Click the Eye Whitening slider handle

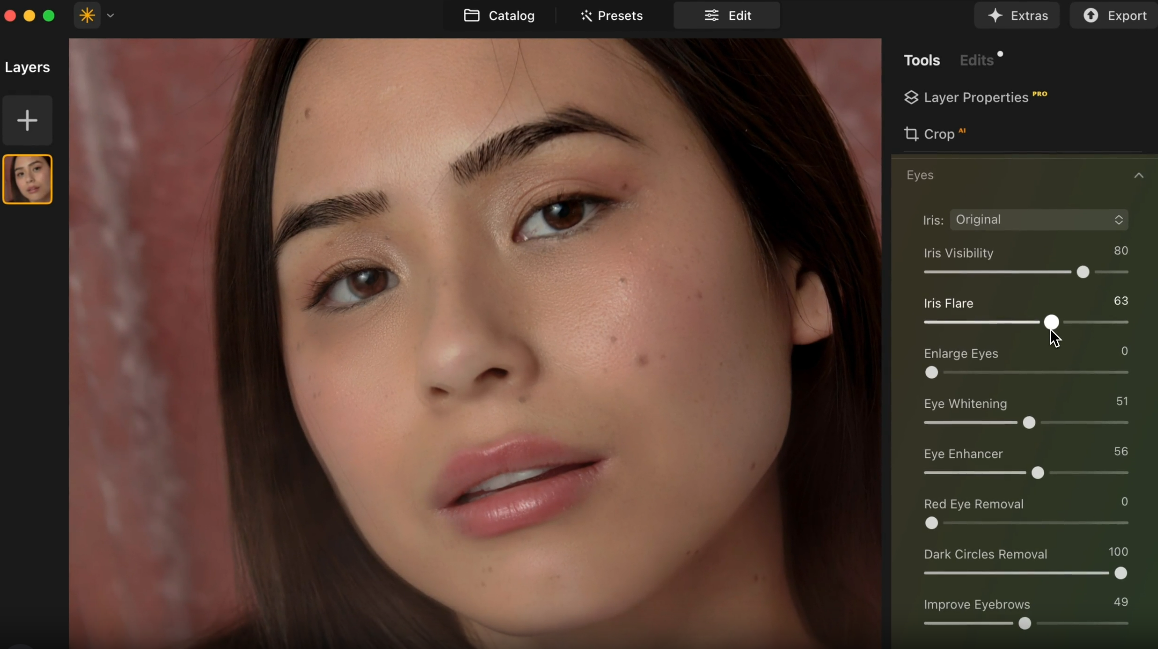pos(1029,423)
